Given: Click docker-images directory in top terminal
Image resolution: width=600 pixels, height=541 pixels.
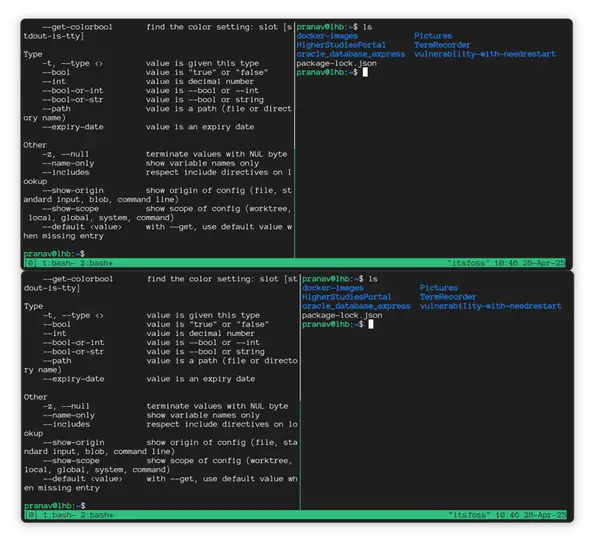Looking at the screenshot, I should pos(328,36).
